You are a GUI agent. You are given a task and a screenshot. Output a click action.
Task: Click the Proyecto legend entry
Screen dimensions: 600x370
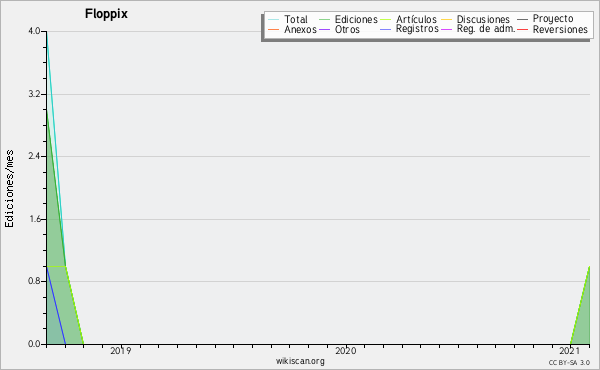click(553, 19)
